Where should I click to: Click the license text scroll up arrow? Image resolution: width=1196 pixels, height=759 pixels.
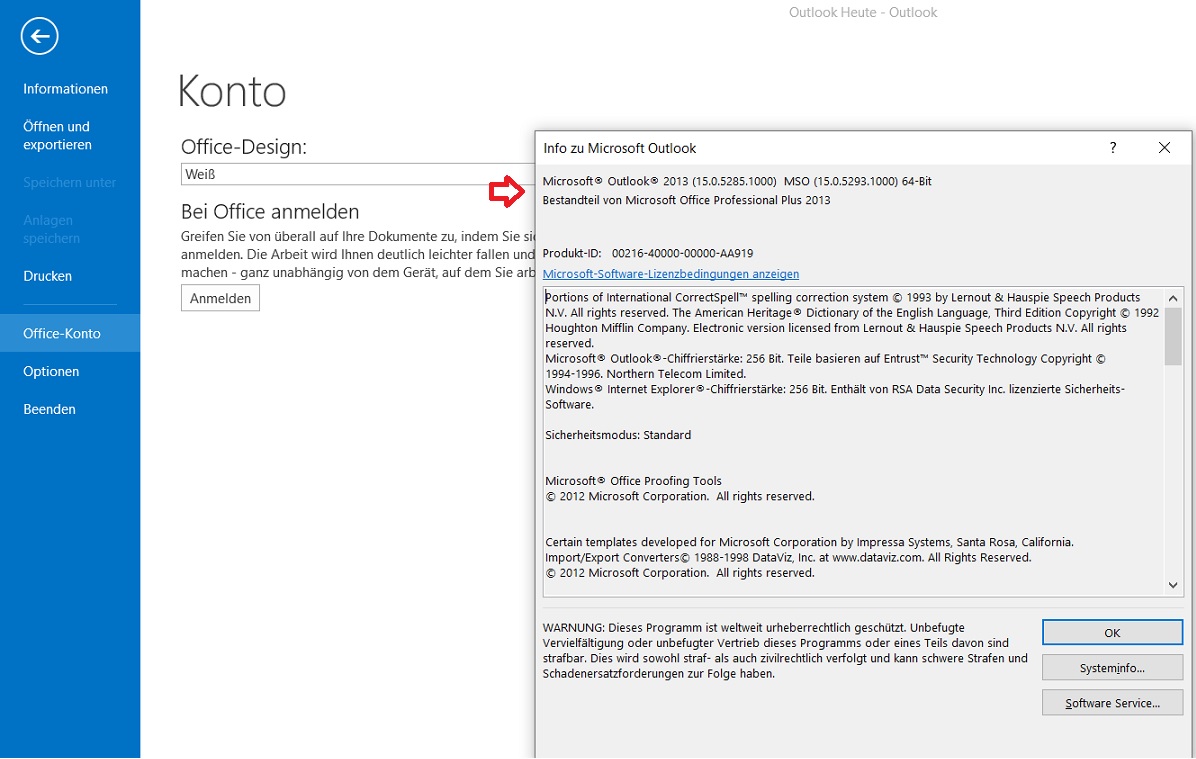[x=1173, y=298]
